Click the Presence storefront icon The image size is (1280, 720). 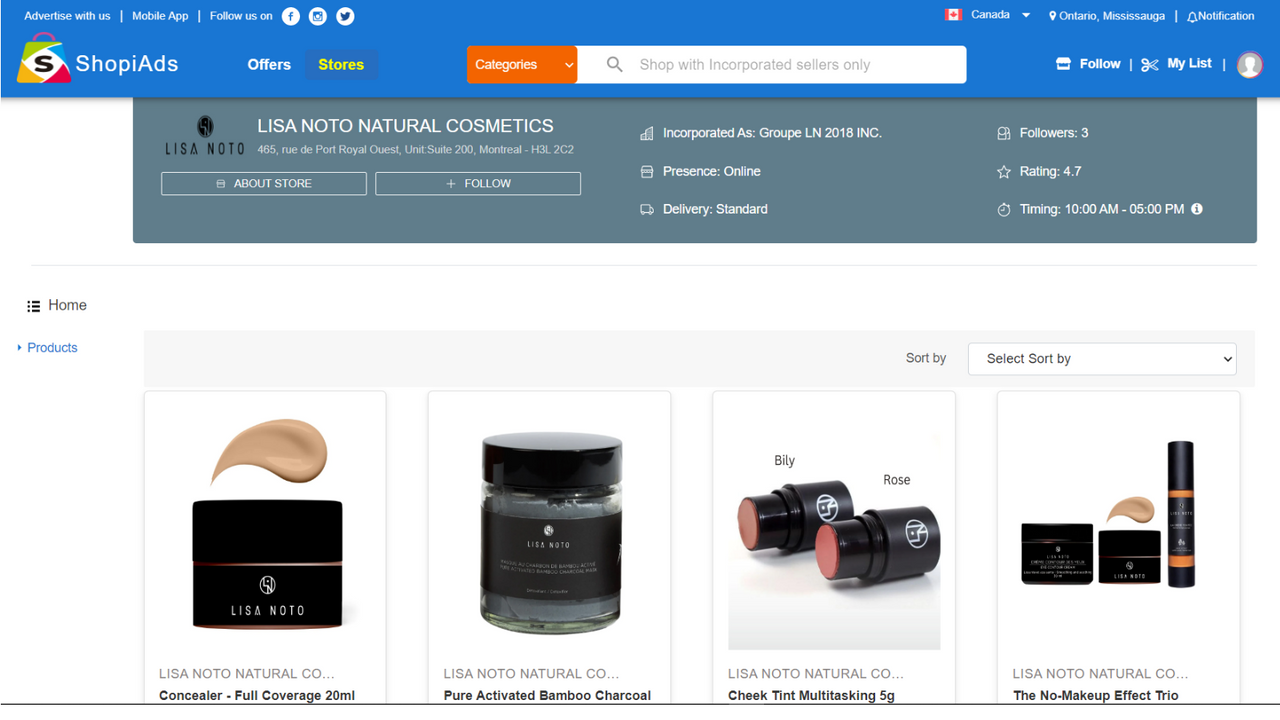point(647,172)
